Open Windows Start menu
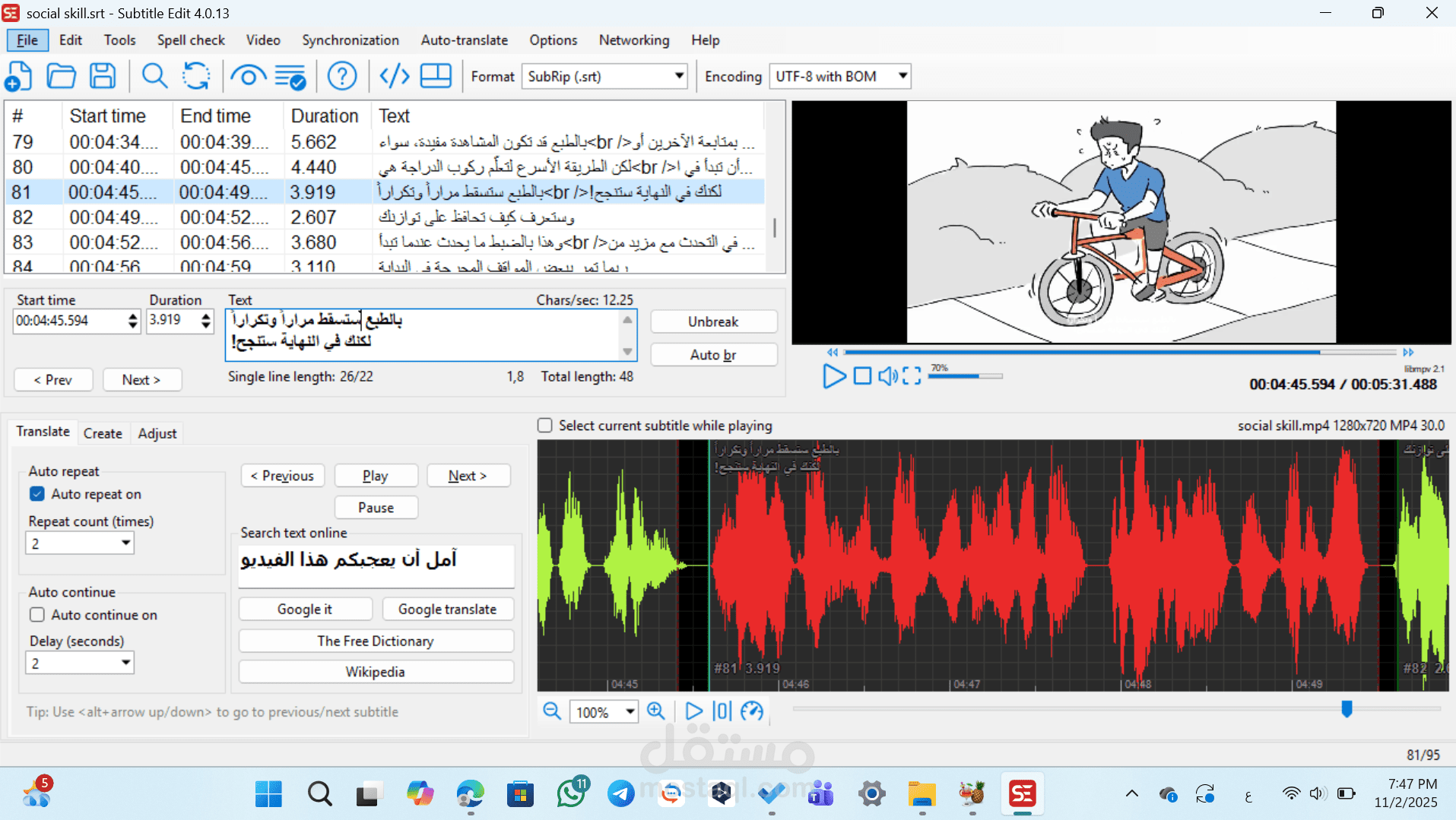This screenshot has height=820, width=1456. (268, 794)
